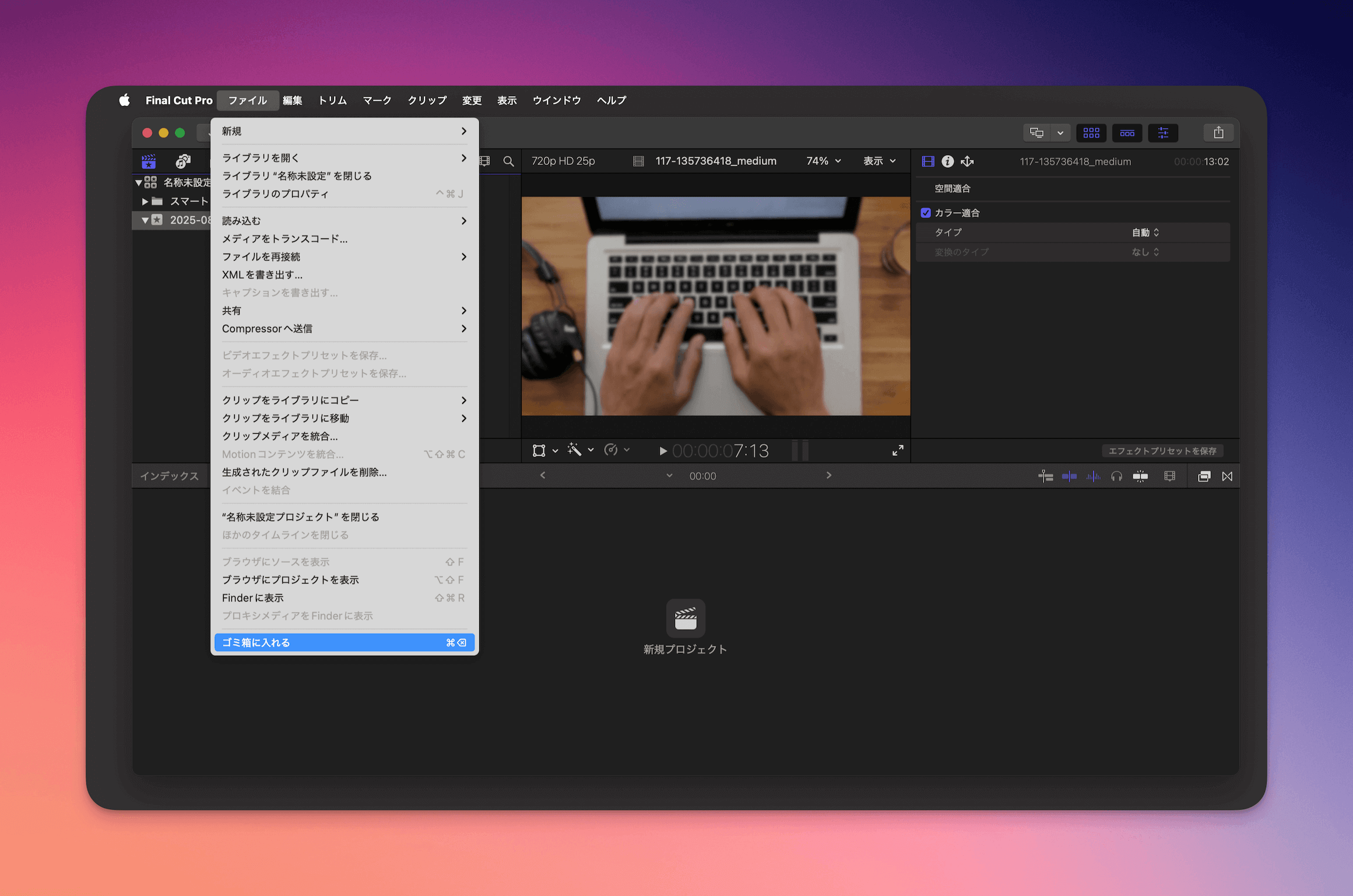Open the Photos and Audio sidebar icon
Viewport: 1353px width, 896px height.
[x=183, y=161]
